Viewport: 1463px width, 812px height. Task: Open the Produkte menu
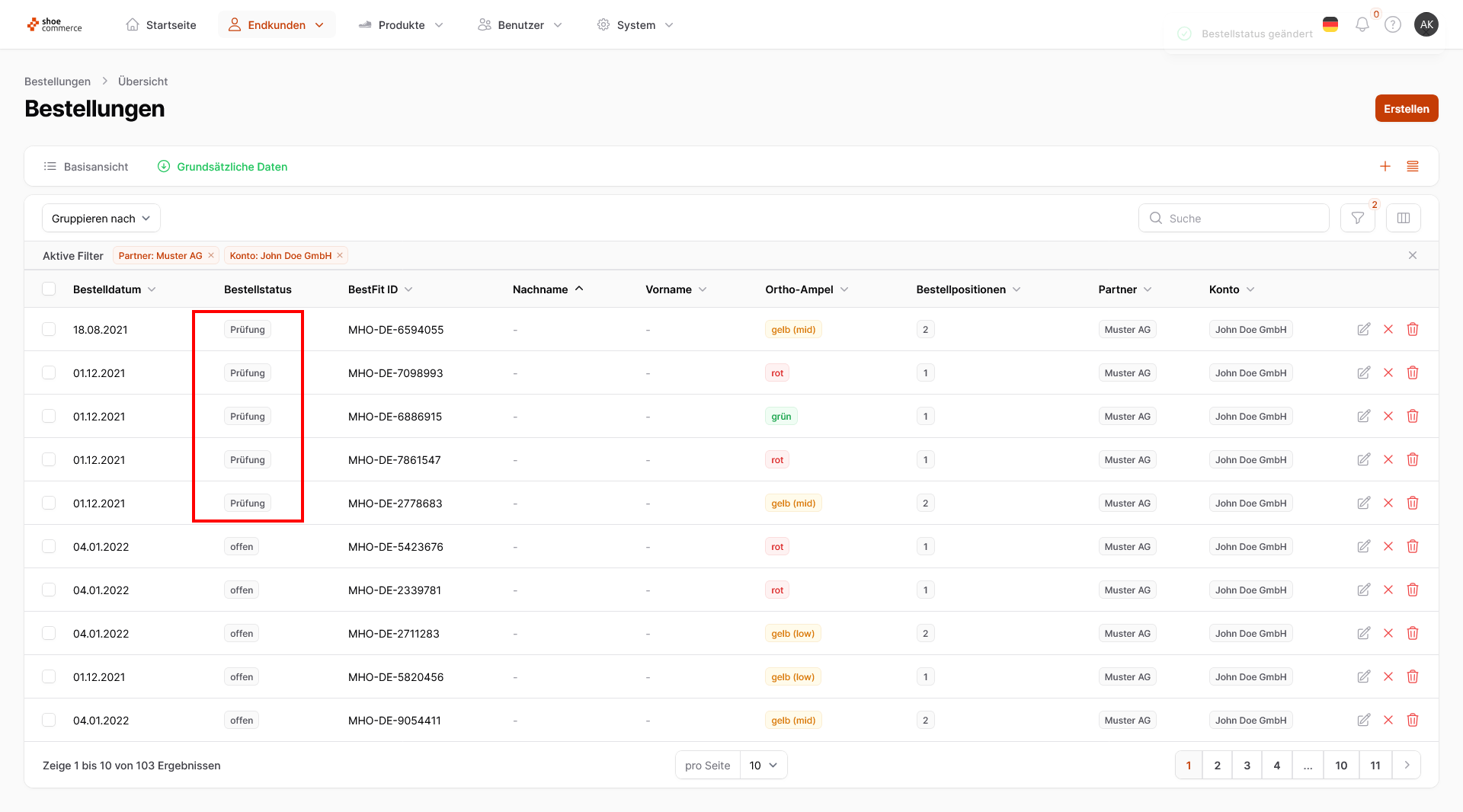tap(401, 25)
